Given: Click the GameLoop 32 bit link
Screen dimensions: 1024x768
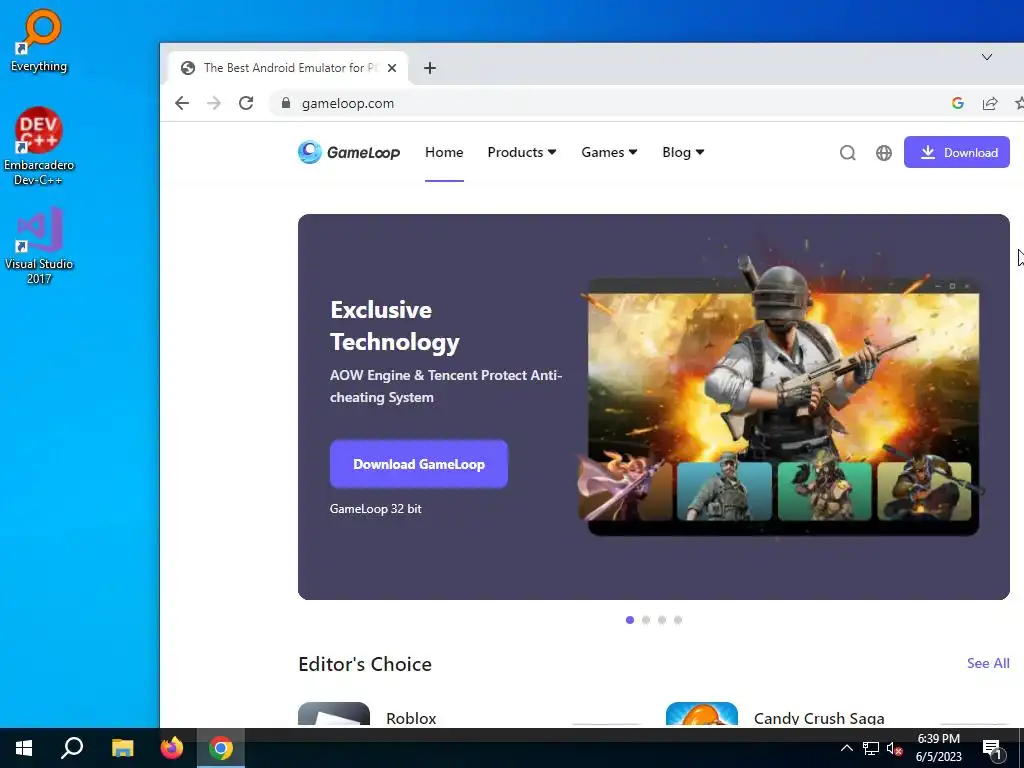Looking at the screenshot, I should [376, 509].
